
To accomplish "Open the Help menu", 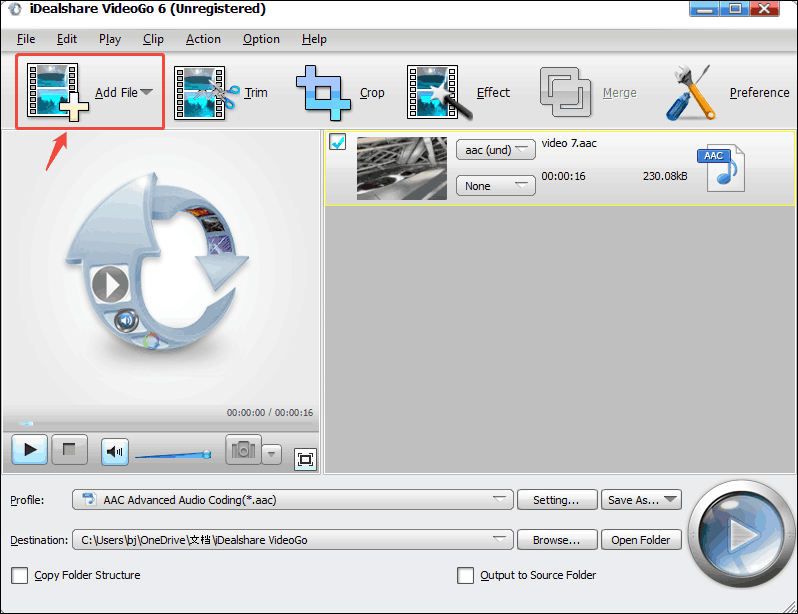I will coord(314,39).
